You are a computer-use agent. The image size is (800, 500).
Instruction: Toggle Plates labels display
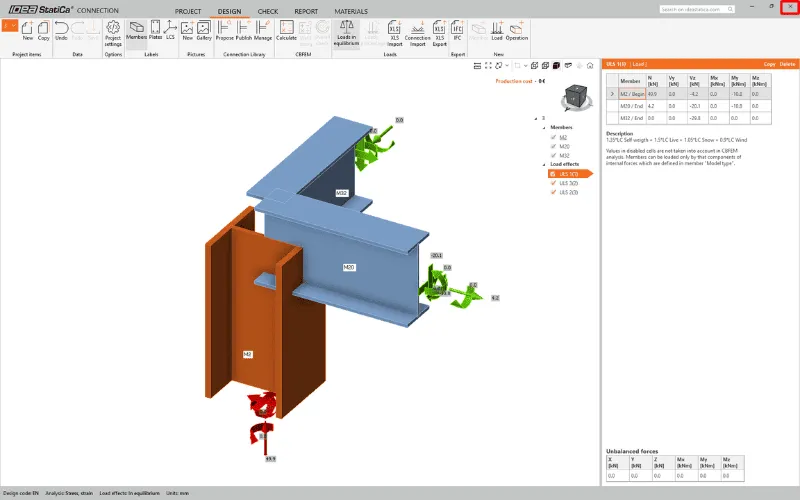pos(156,32)
